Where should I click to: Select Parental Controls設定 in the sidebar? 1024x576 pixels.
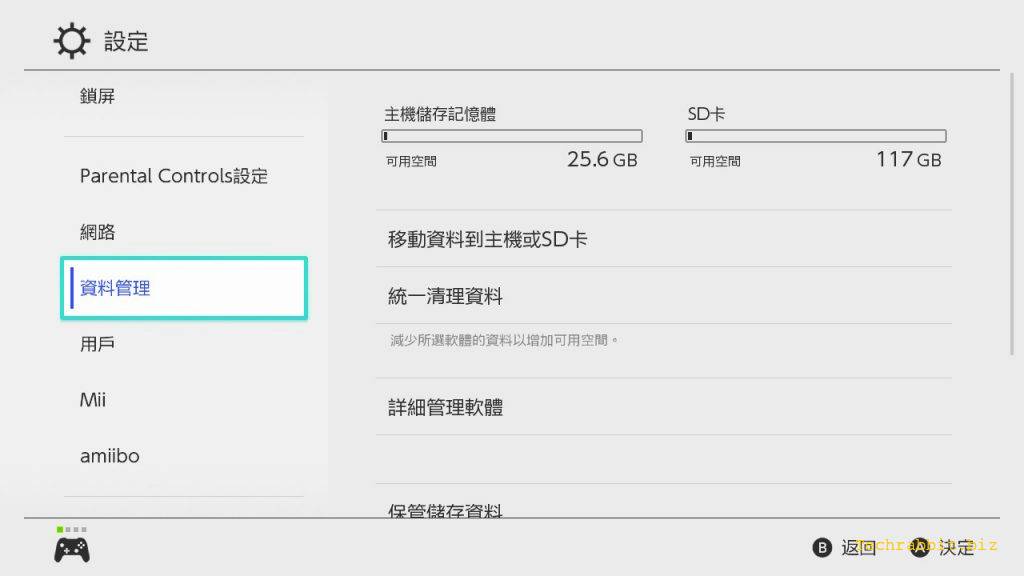174,176
